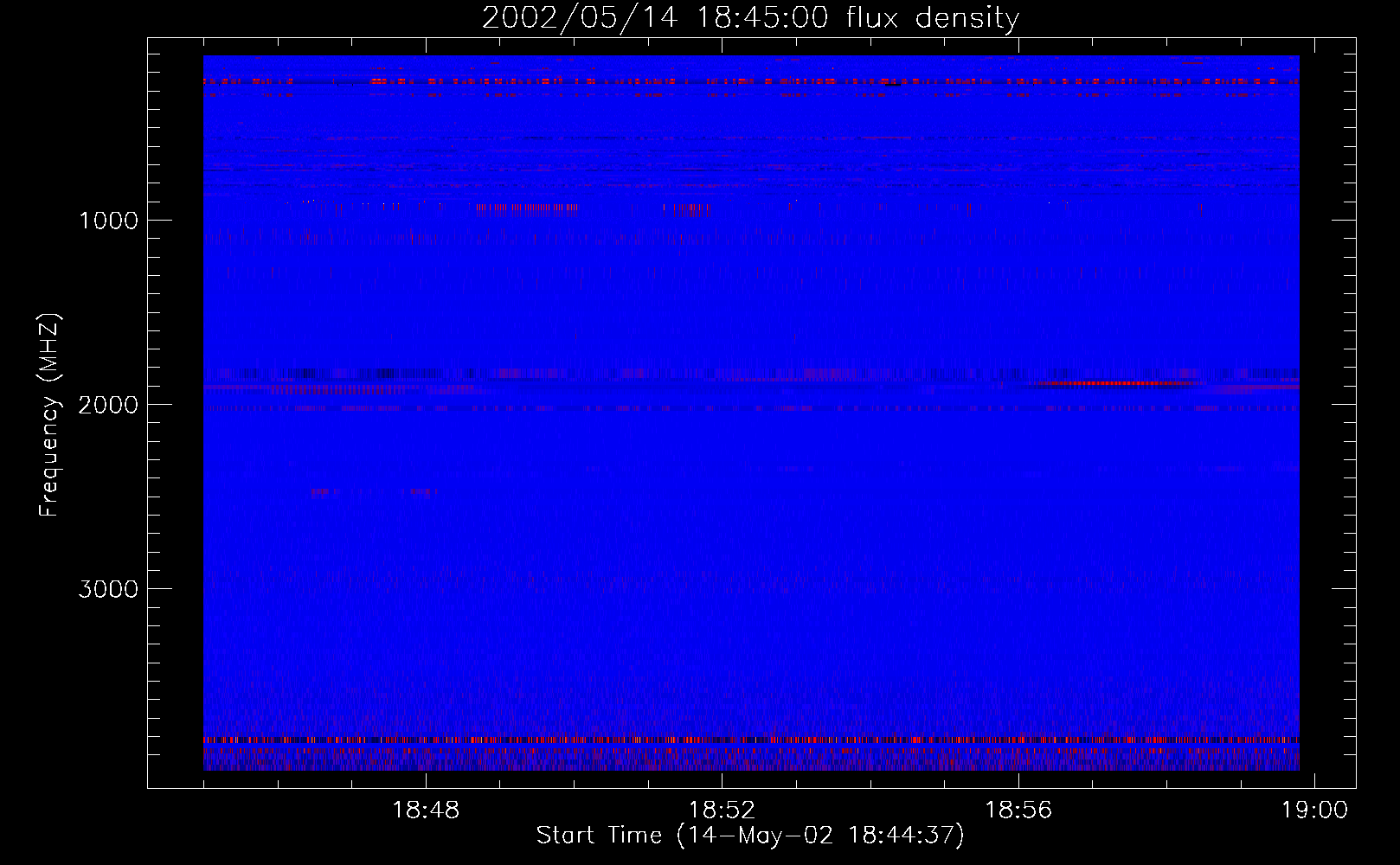1400x865 pixels.
Task: Select the 3000 frequency tick label
Action: 108,589
